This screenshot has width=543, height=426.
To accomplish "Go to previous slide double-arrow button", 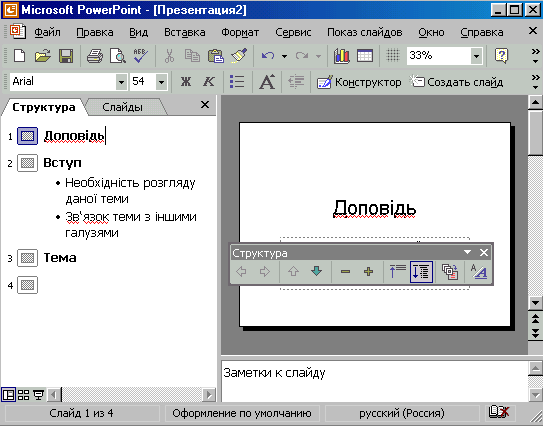I will (535, 318).
